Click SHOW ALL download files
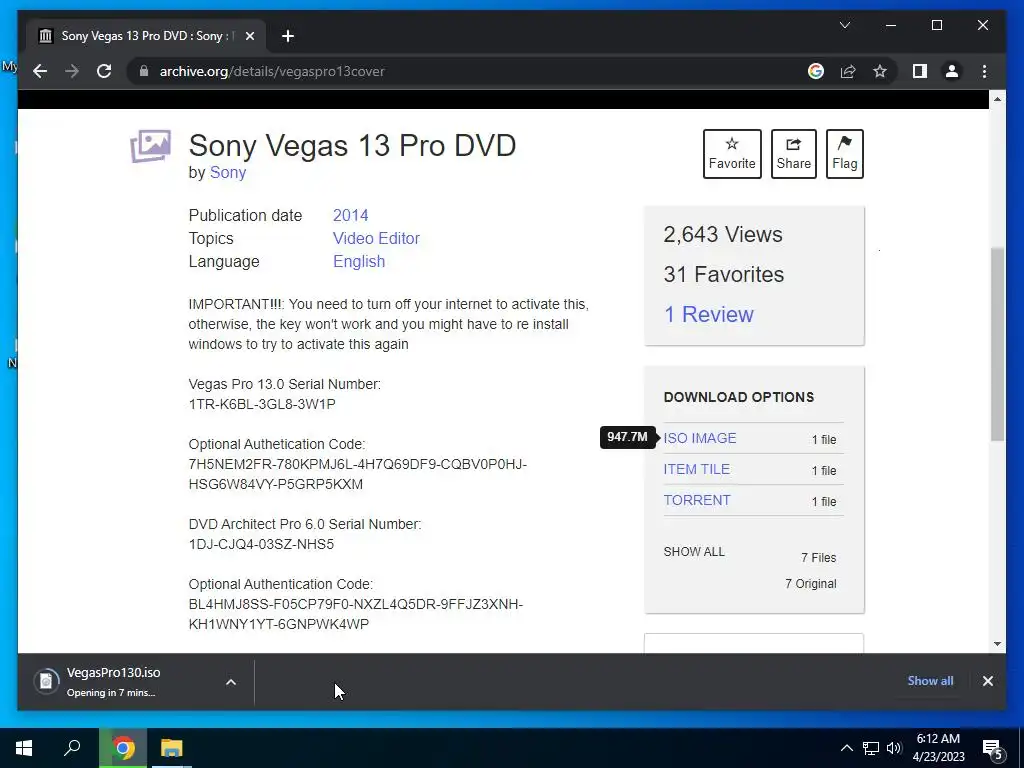 [694, 552]
